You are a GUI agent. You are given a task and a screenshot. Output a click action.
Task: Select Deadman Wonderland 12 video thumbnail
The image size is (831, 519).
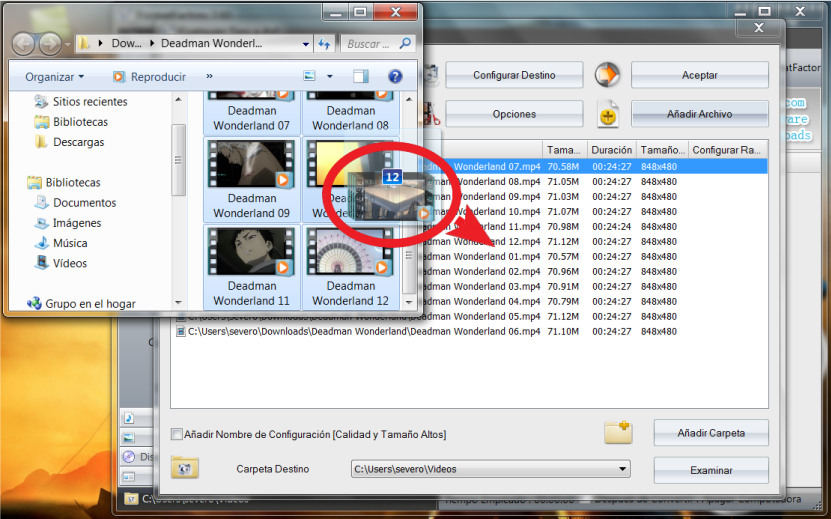tap(350, 251)
